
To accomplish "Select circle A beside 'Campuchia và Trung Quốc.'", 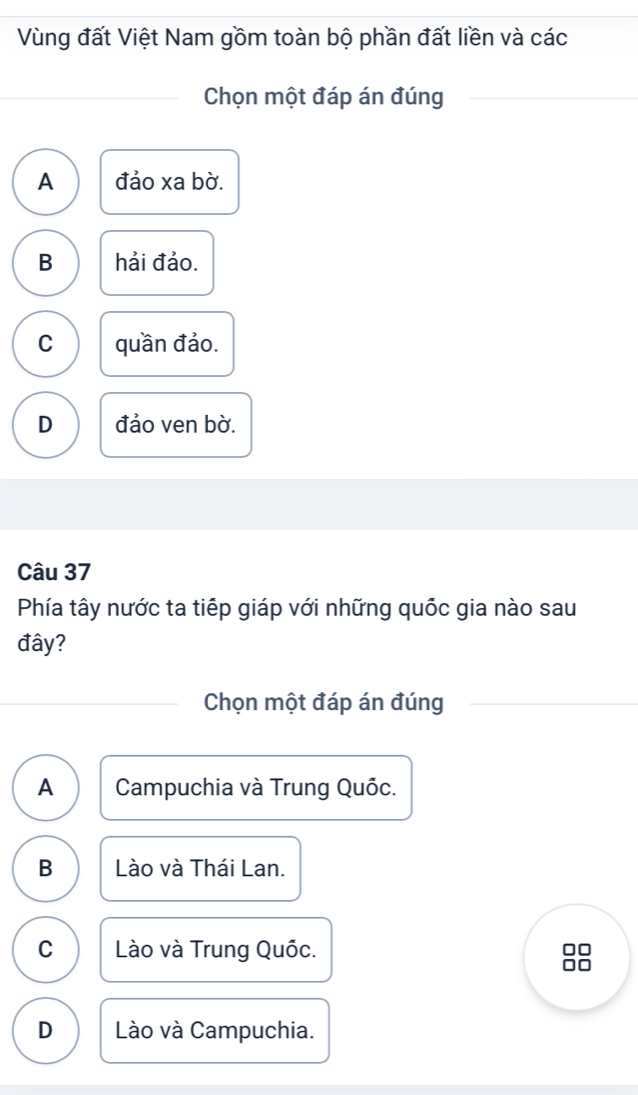I will tap(45, 787).
